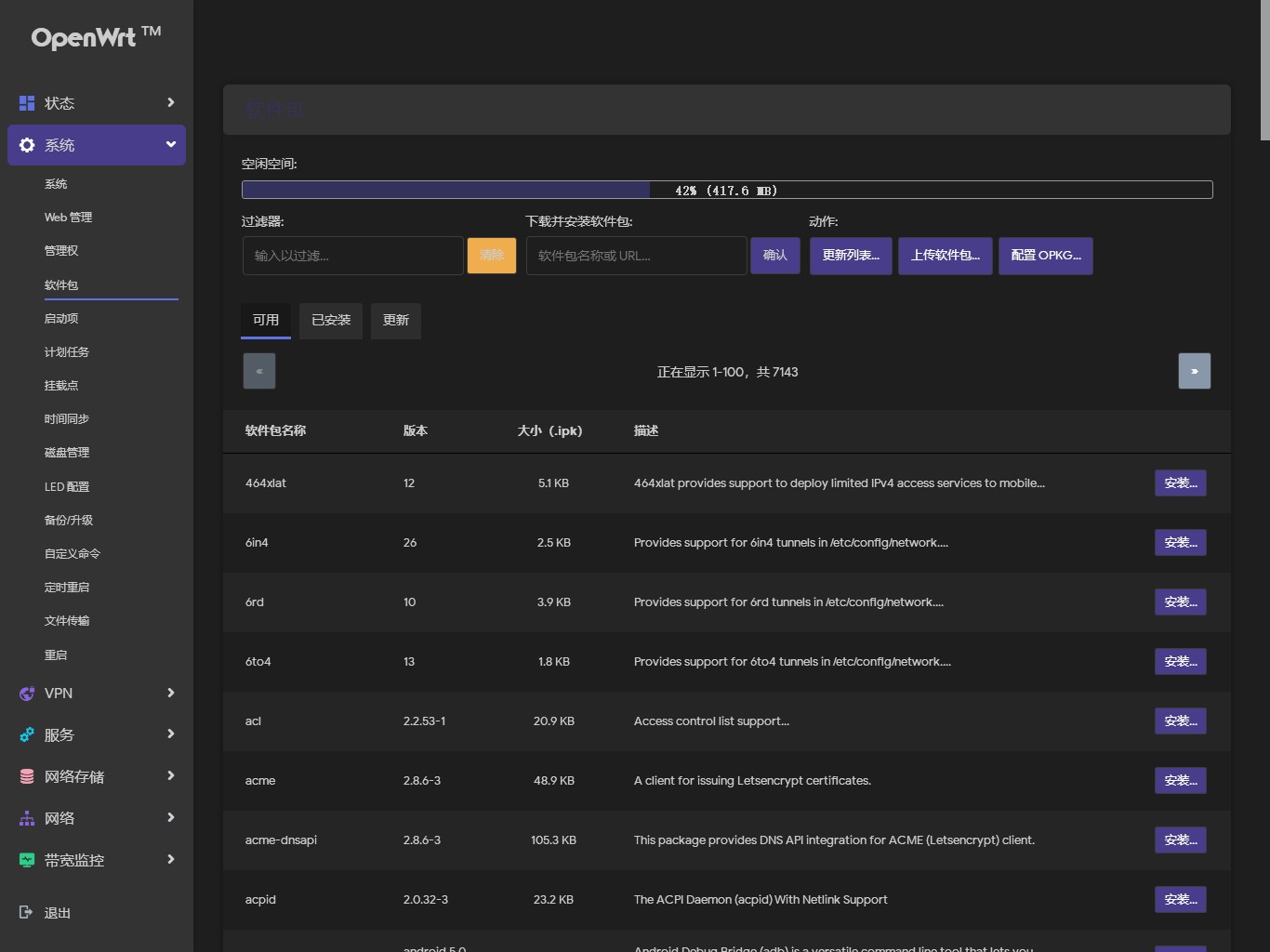Open 挂载点 page
The height and width of the screenshot is (952, 1270).
[x=61, y=386]
